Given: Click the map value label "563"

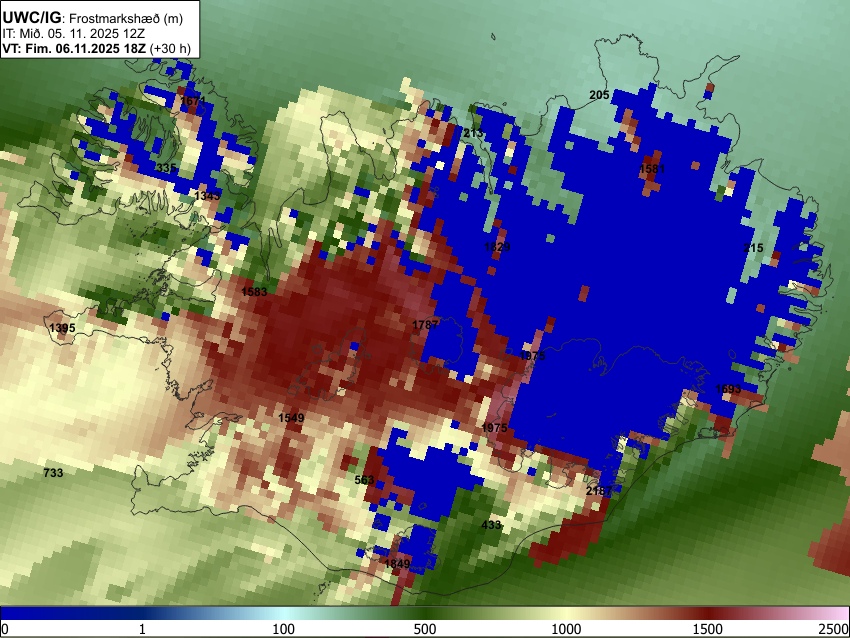Looking at the screenshot, I should (x=364, y=480).
